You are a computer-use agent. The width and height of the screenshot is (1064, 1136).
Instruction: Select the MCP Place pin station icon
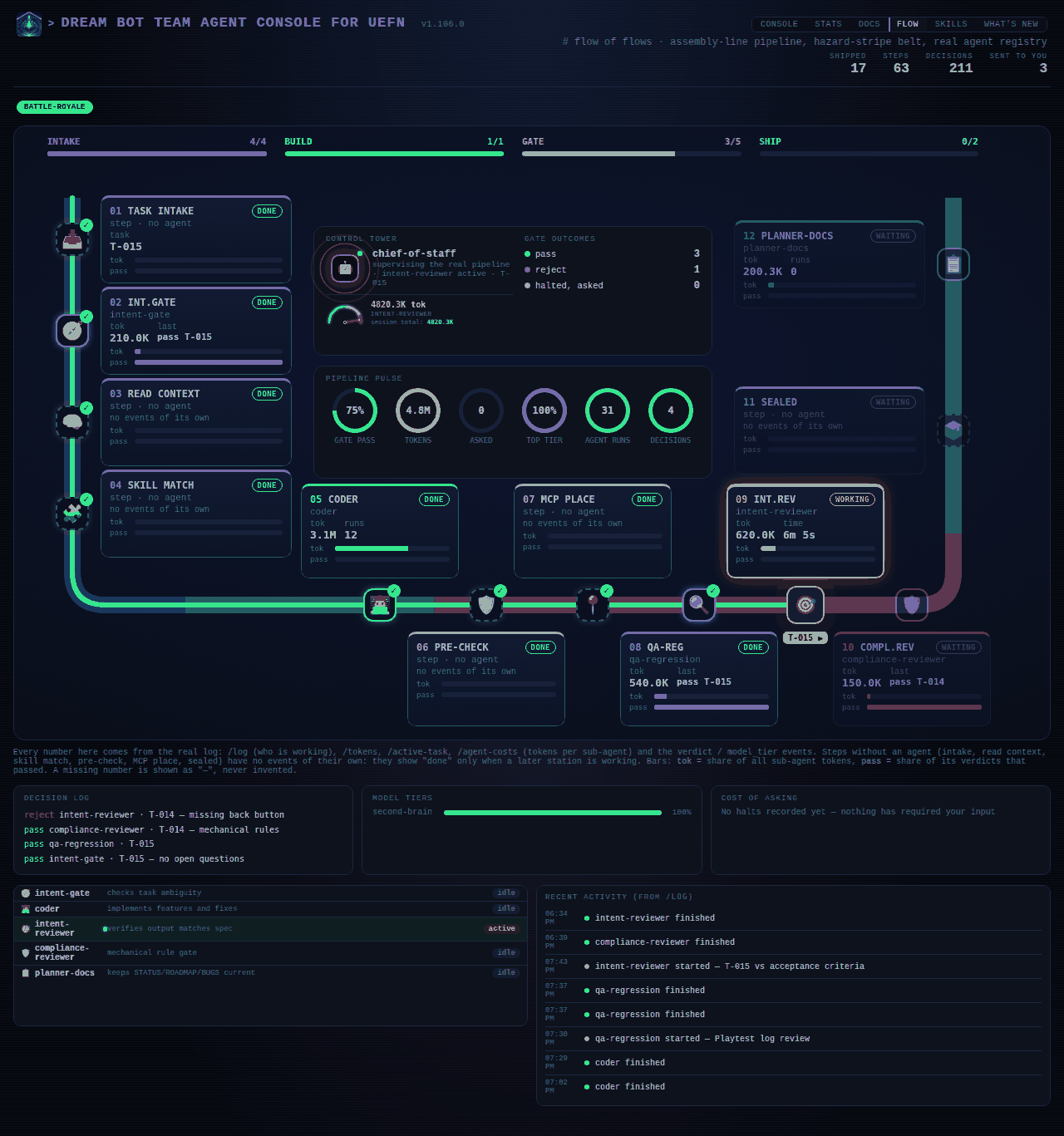(x=593, y=605)
